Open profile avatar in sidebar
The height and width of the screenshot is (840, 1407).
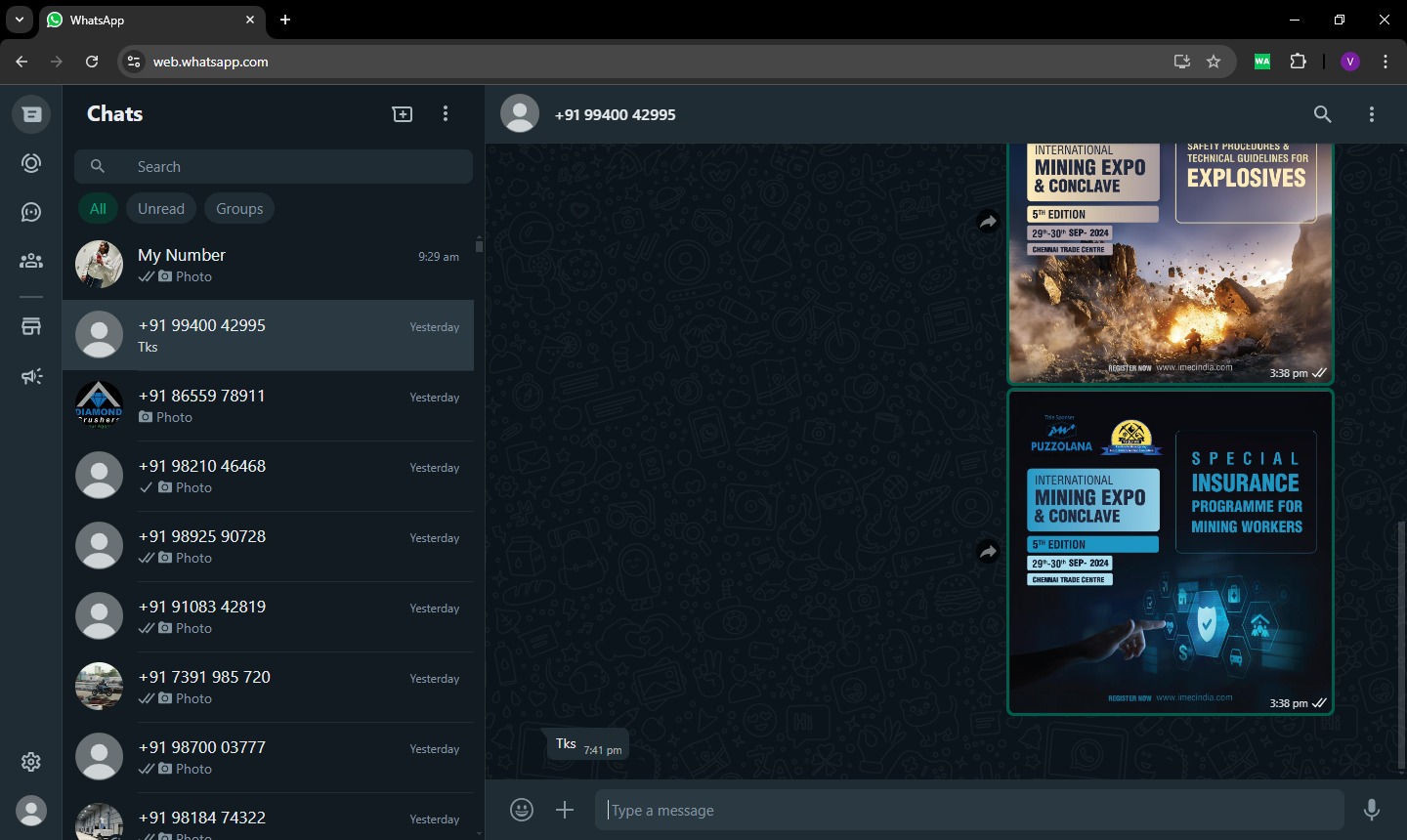pyautogui.click(x=31, y=811)
